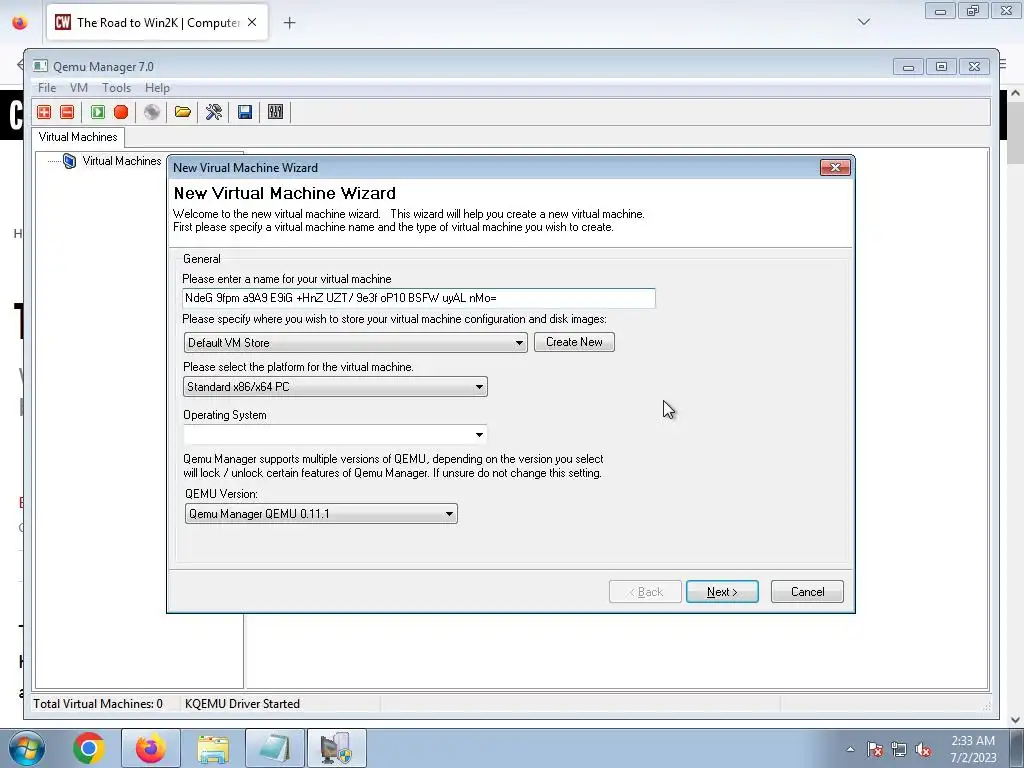This screenshot has height=768, width=1024.
Task: Switch to Firefox in the taskbar
Action: pos(151,748)
